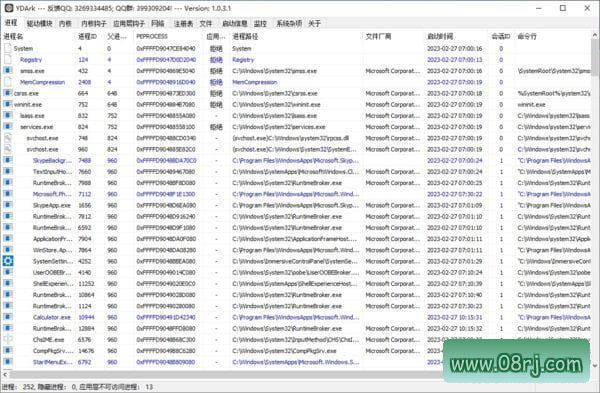Select the services.exe process name
Screen dimensions: 600x393
pos(37,127)
